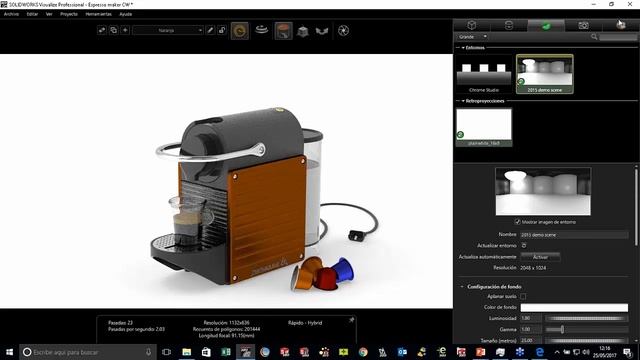Click the Windows taskbar search box

88,352
